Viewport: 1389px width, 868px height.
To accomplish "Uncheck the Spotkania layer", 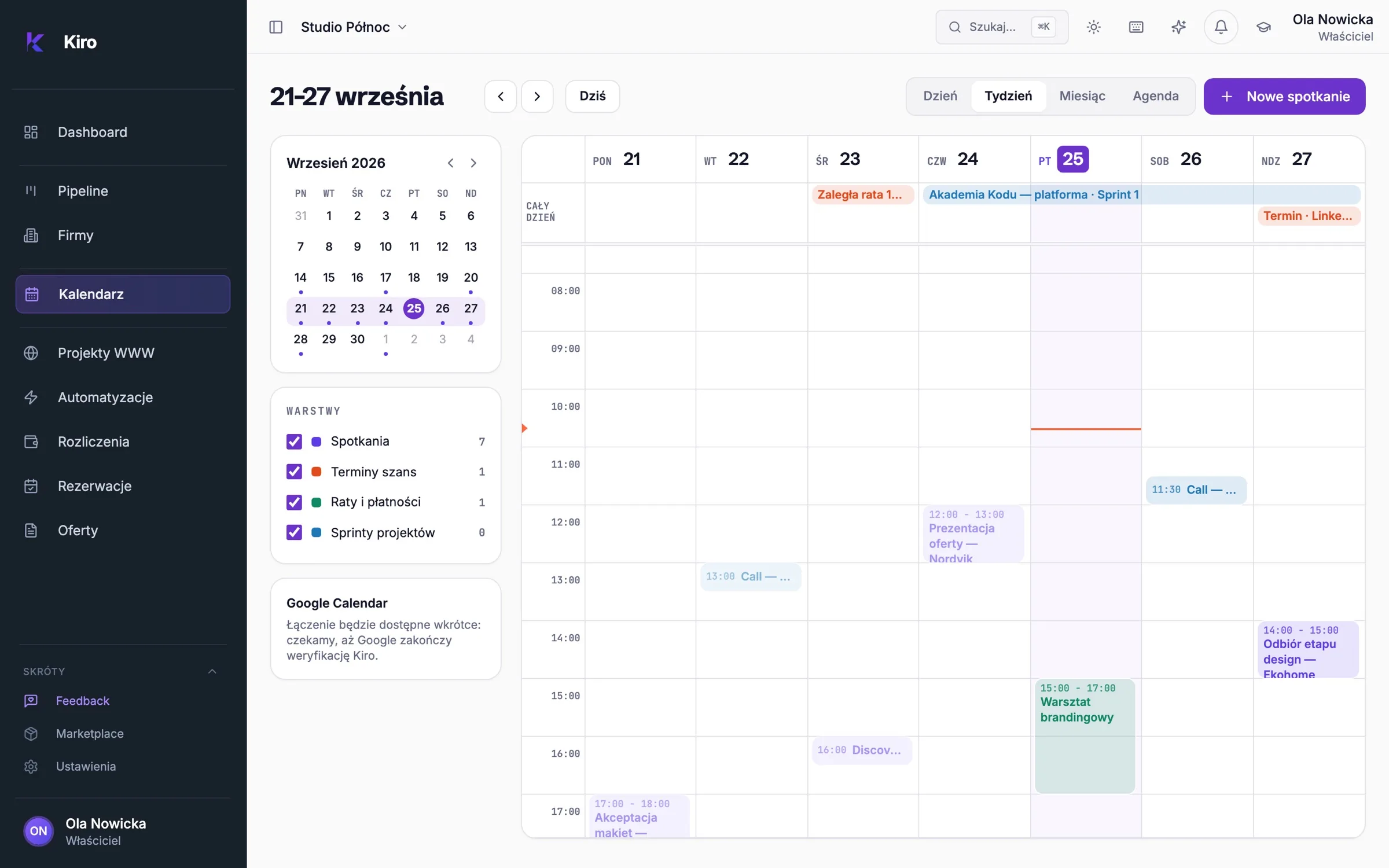I will (294, 442).
